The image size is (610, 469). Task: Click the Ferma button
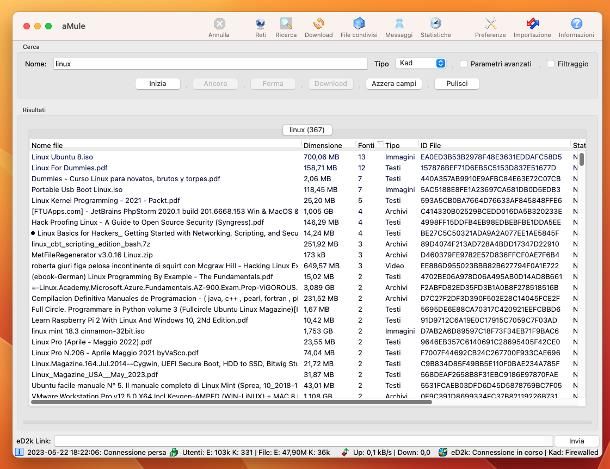click(x=273, y=84)
